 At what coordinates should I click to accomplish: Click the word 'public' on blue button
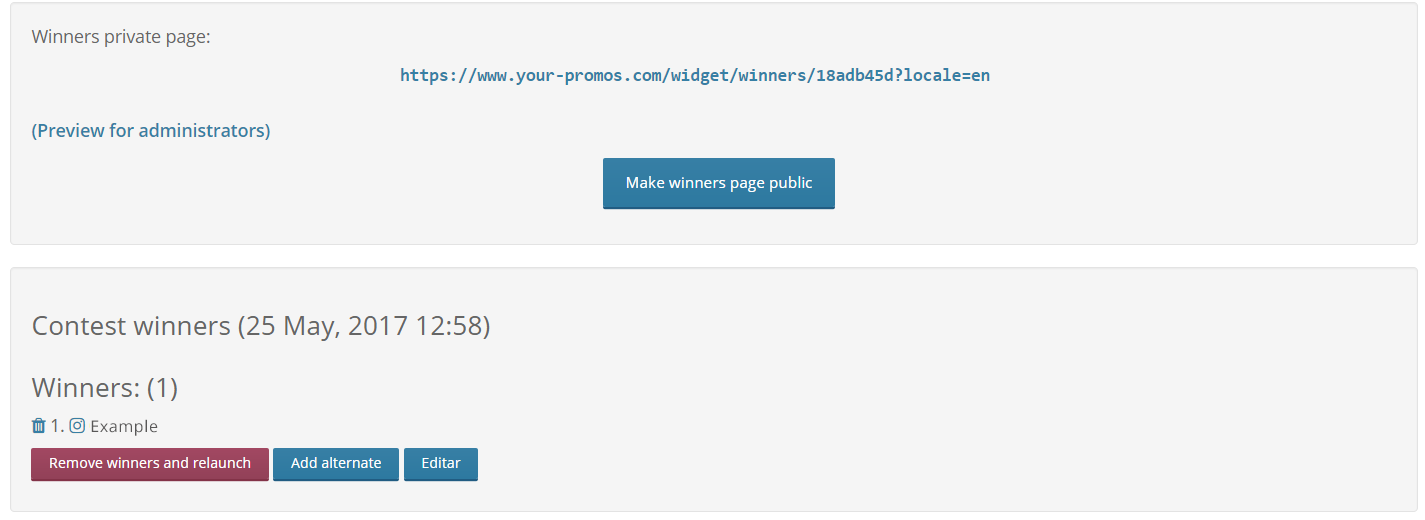[x=792, y=183]
